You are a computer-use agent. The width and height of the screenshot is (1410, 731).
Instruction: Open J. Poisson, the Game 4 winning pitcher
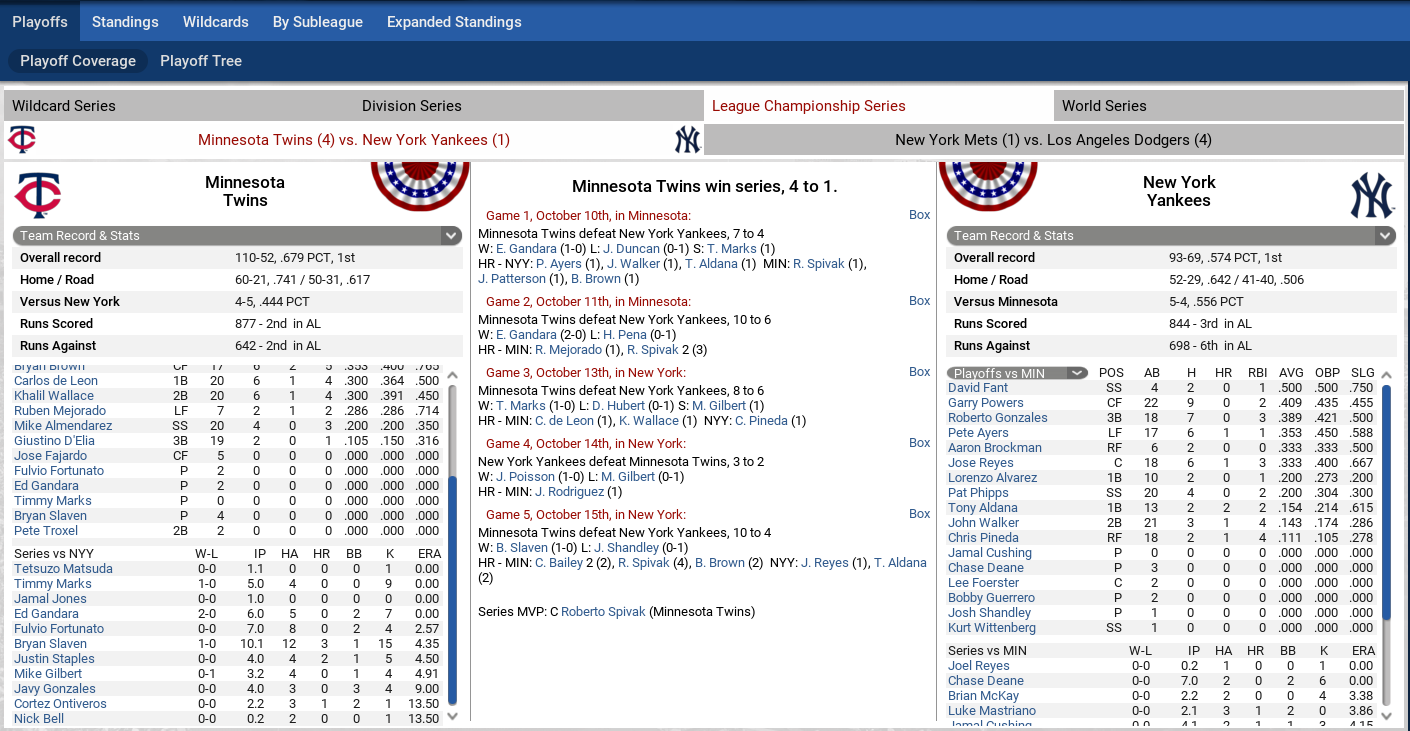(525, 477)
